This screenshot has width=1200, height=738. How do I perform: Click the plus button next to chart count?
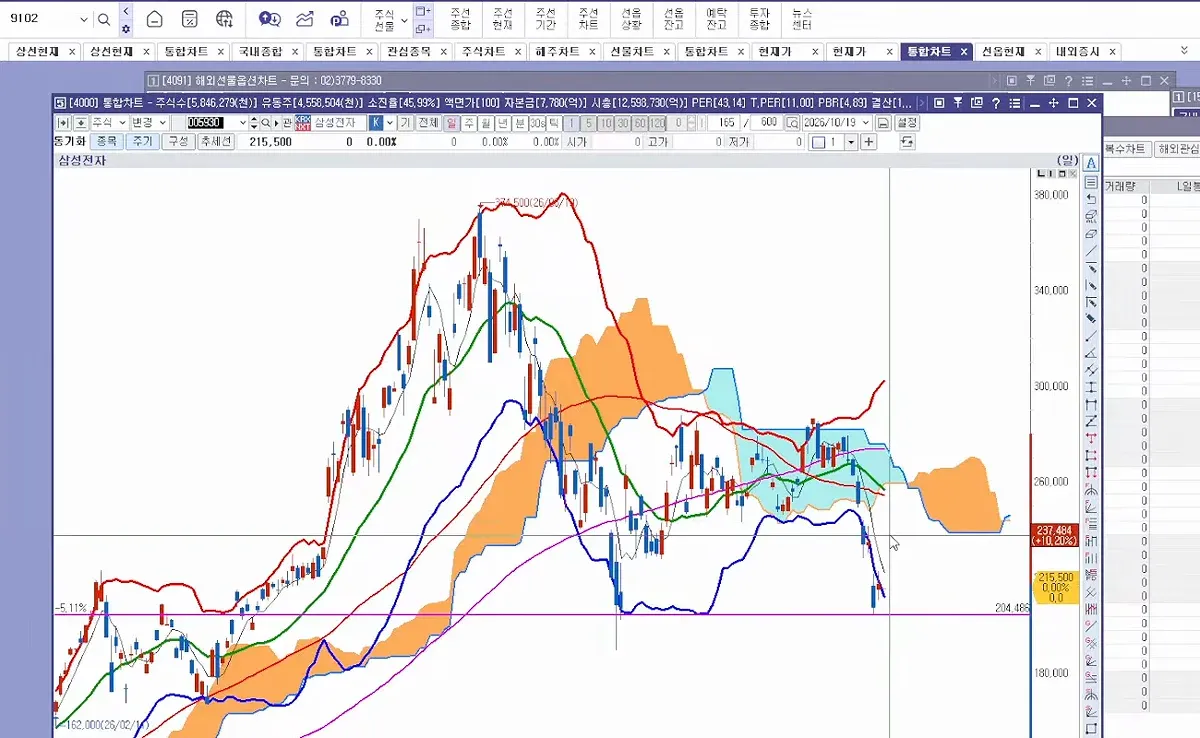pyautogui.click(x=869, y=142)
